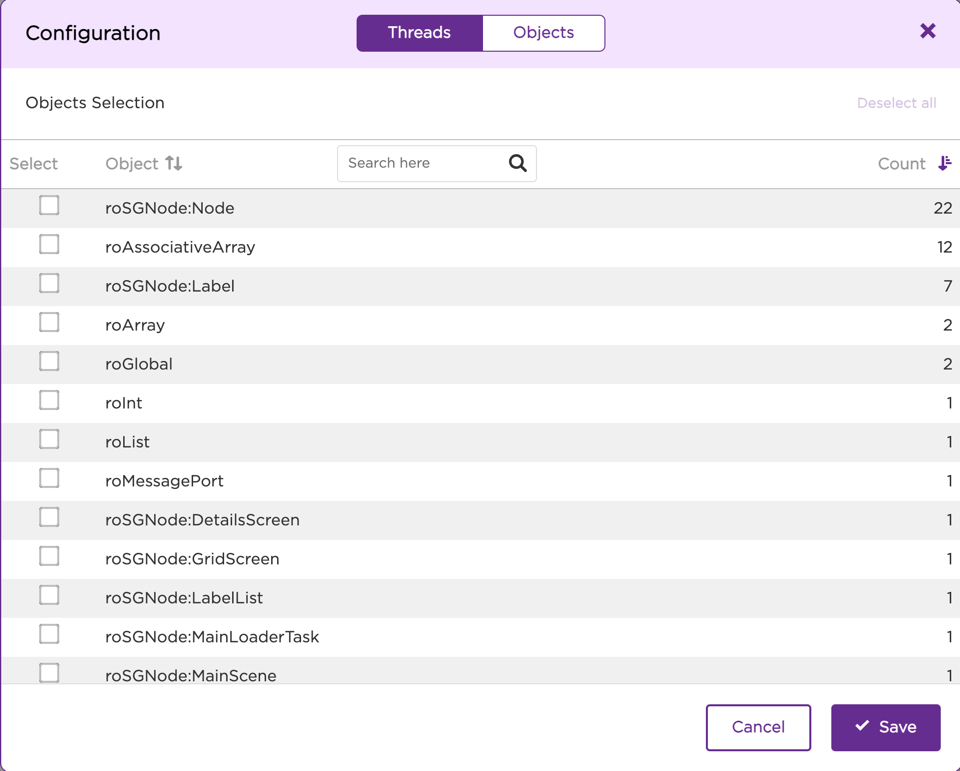Select the roGlobal object

49,361
